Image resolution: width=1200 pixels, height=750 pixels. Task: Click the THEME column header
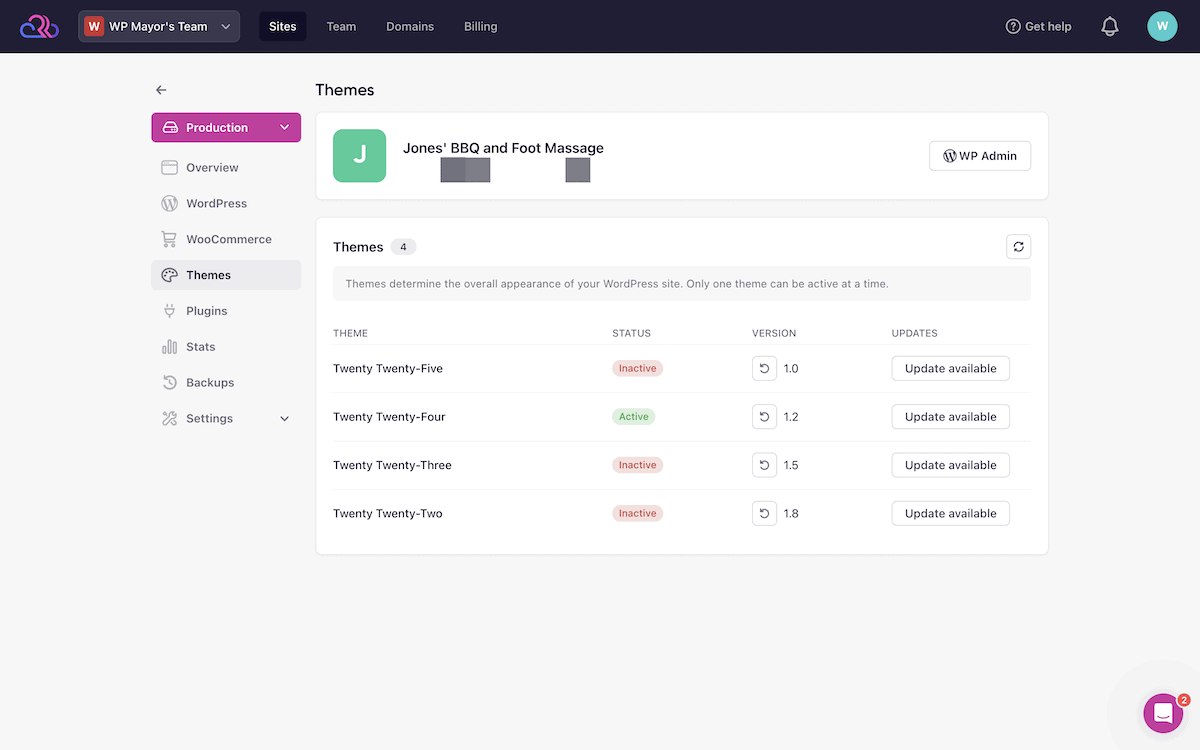[x=351, y=333]
